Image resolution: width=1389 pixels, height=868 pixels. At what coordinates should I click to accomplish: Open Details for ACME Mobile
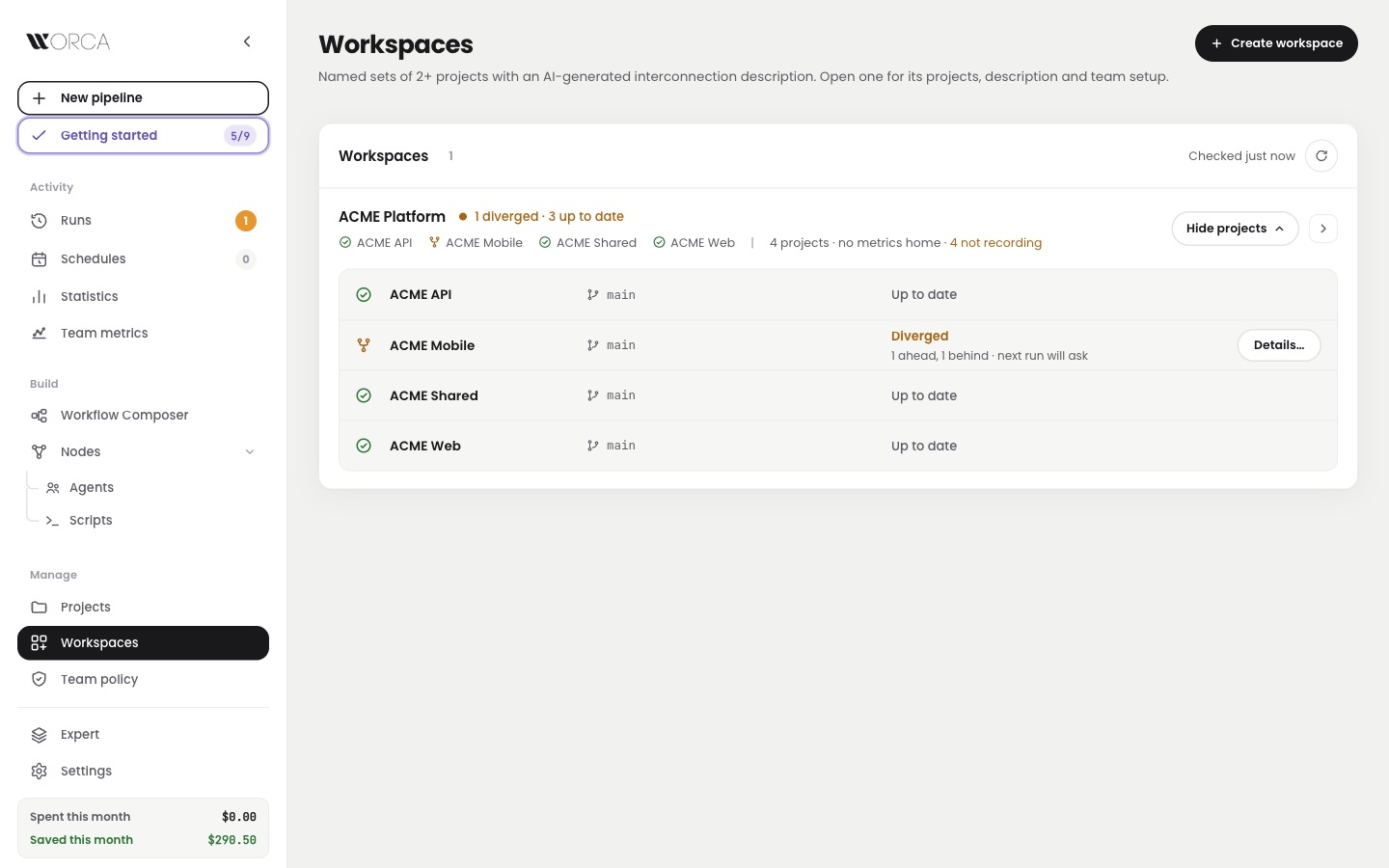(x=1279, y=345)
